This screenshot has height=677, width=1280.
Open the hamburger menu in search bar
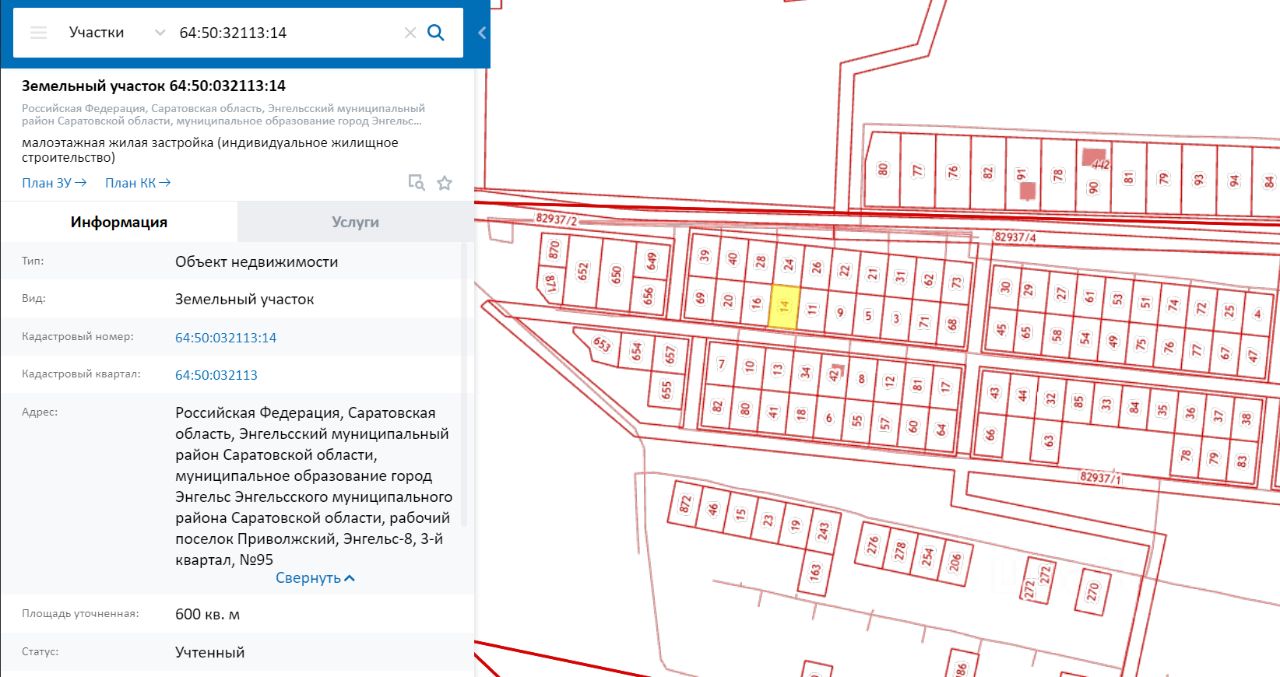click(39, 32)
